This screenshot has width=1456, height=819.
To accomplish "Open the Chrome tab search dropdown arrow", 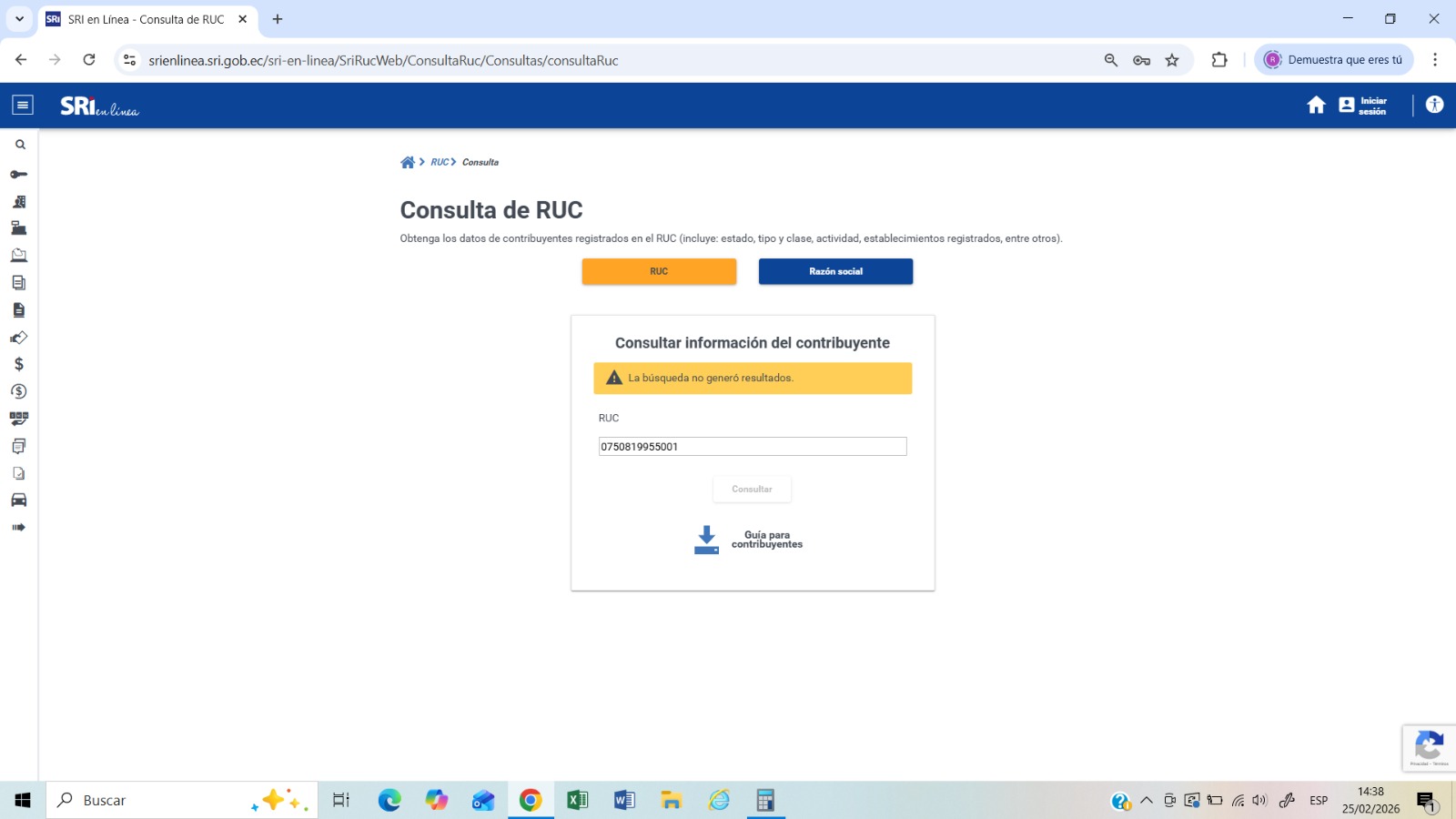I will (x=19, y=19).
